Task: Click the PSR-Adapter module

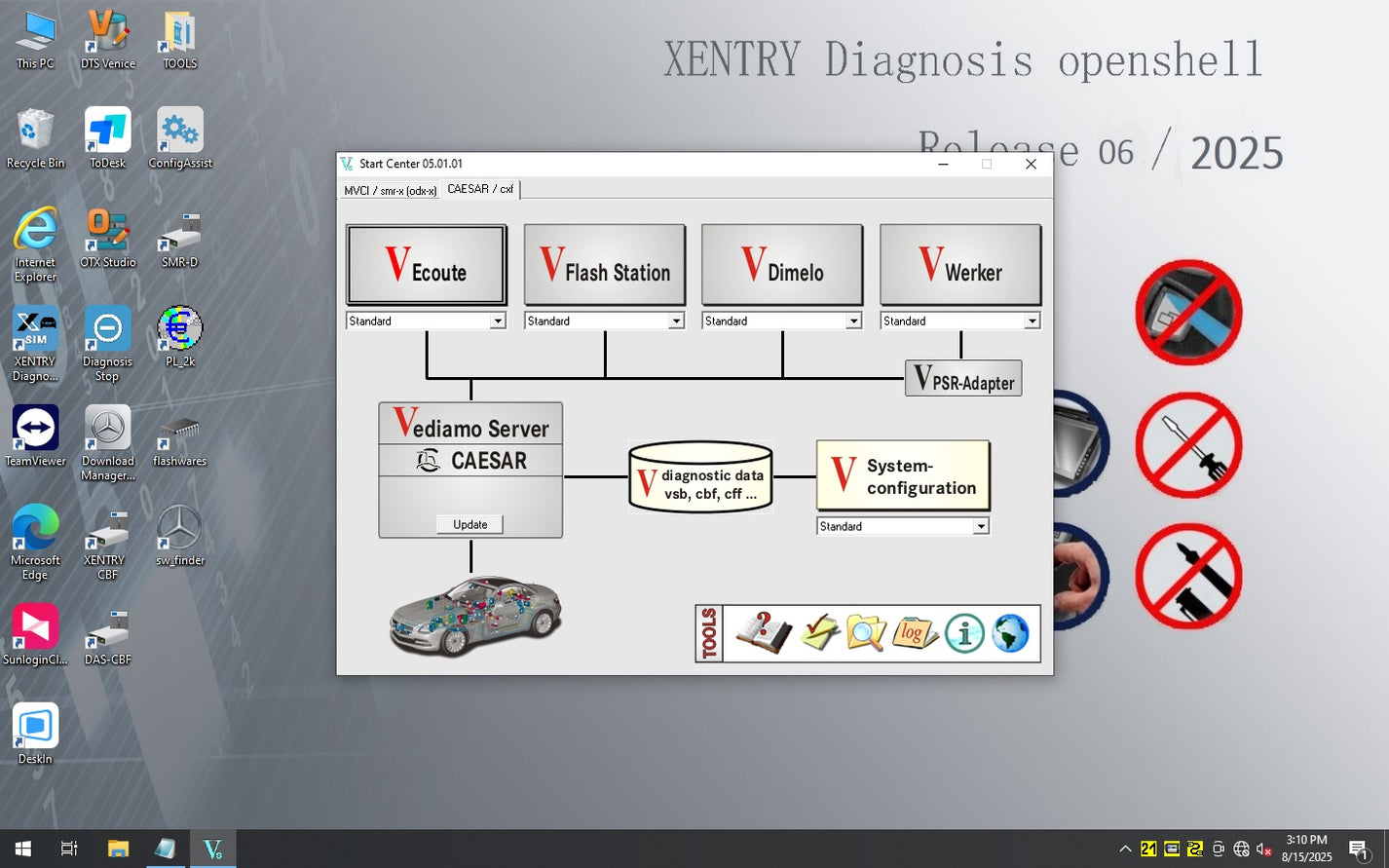Action: [x=963, y=378]
